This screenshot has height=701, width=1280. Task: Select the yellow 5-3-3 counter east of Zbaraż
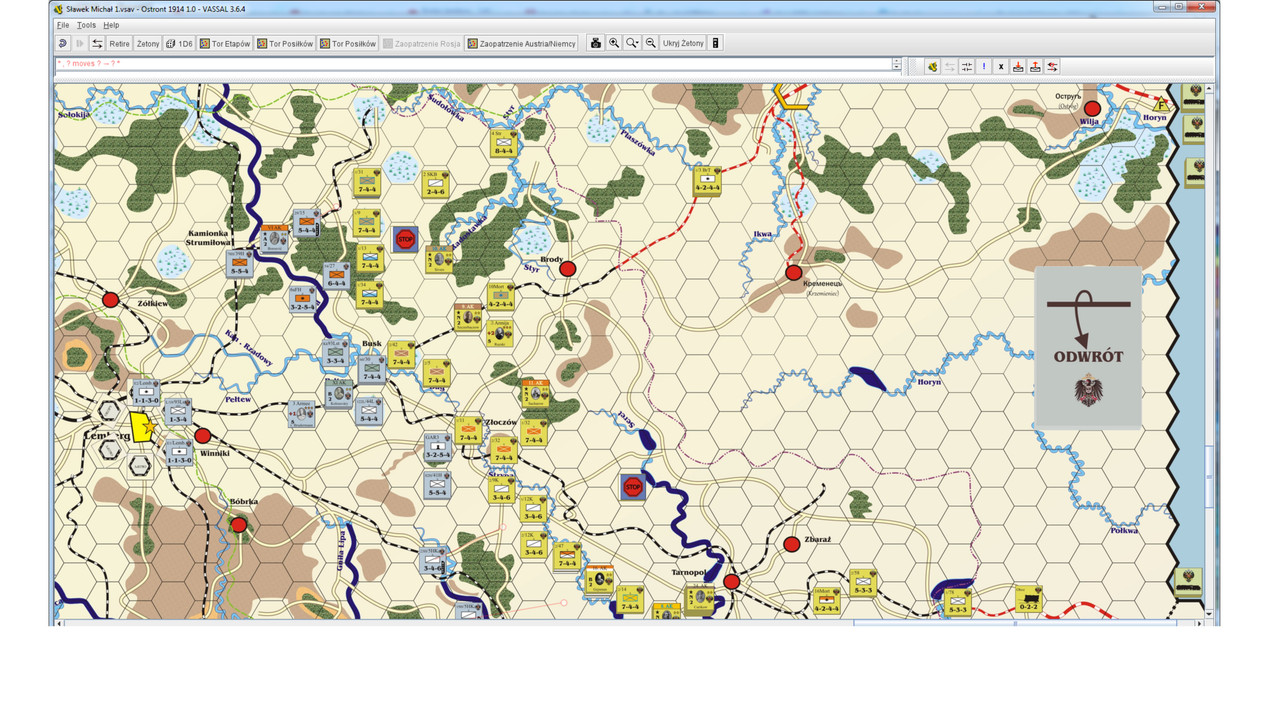click(x=863, y=583)
